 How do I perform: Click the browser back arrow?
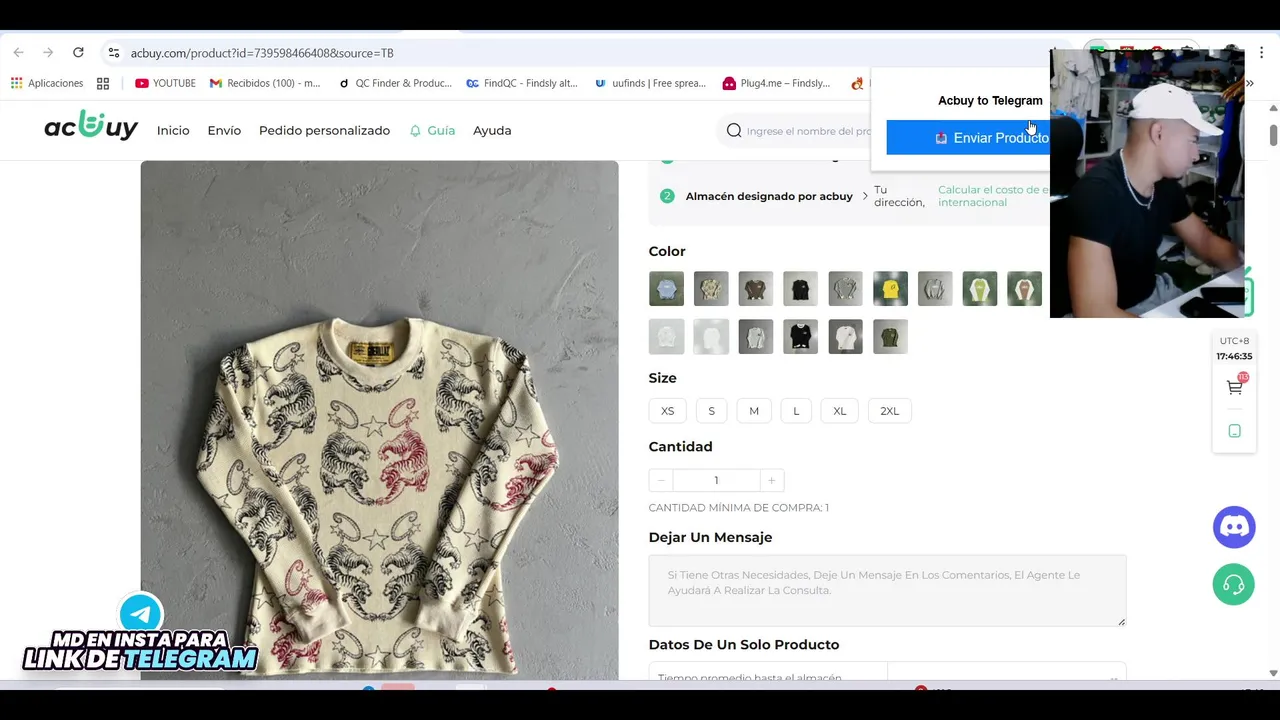[x=18, y=53]
